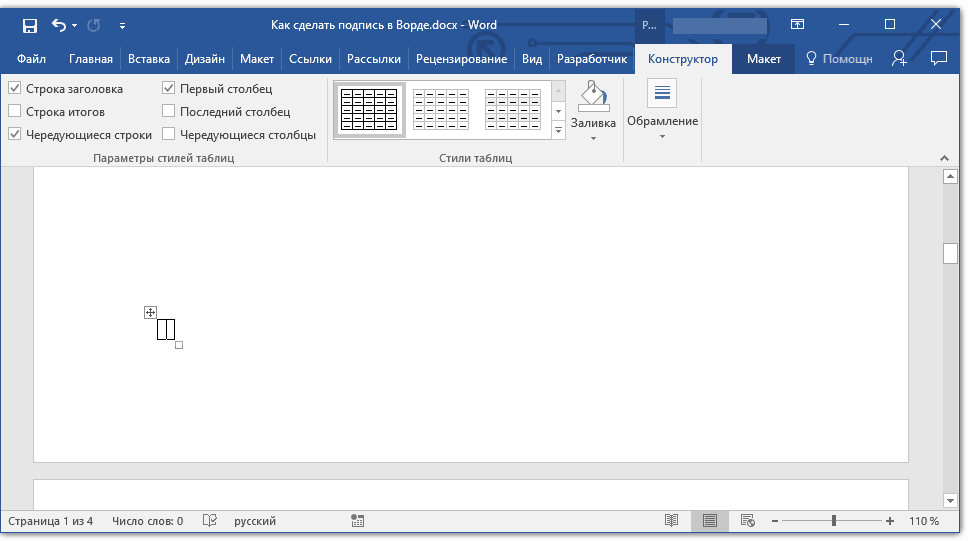Screen dimensions: 968x541
Task: Click the zoom slider handle
Action: [x=833, y=521]
